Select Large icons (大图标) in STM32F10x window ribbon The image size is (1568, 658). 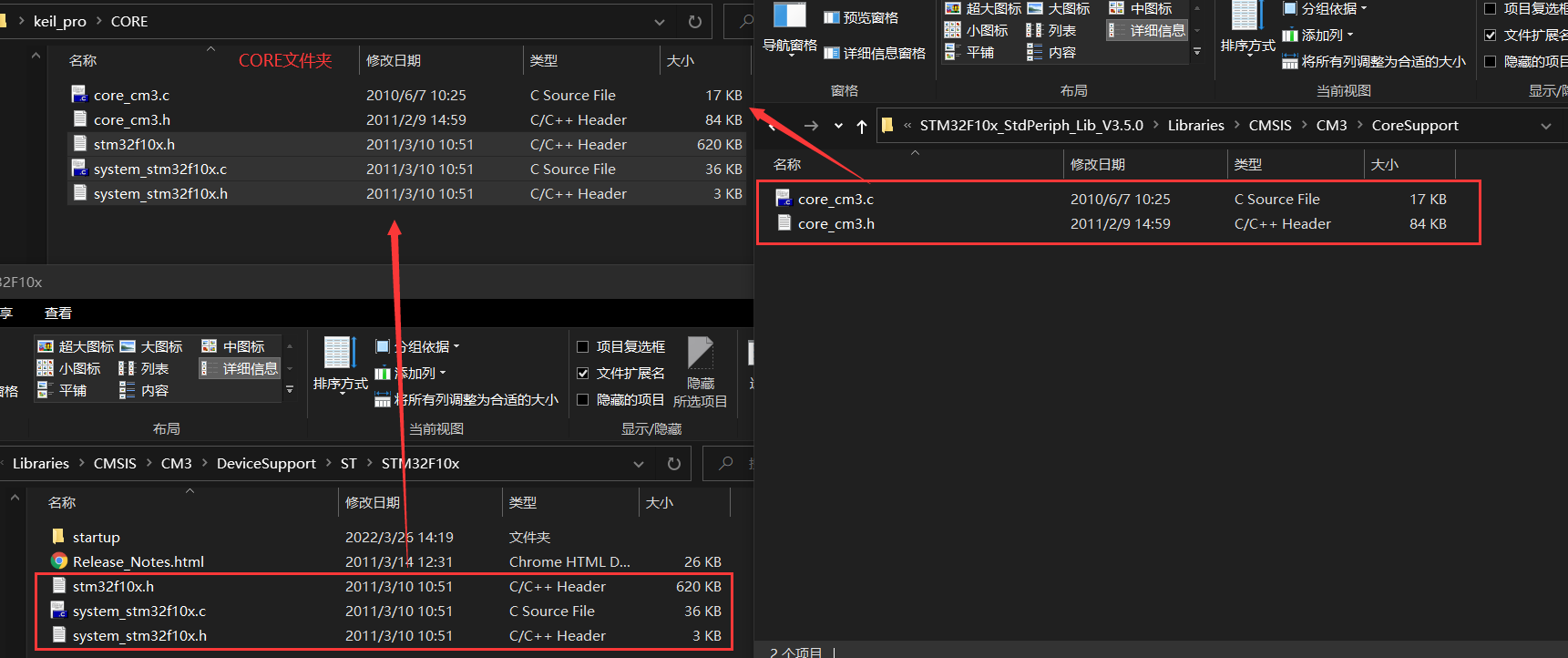tap(151, 346)
